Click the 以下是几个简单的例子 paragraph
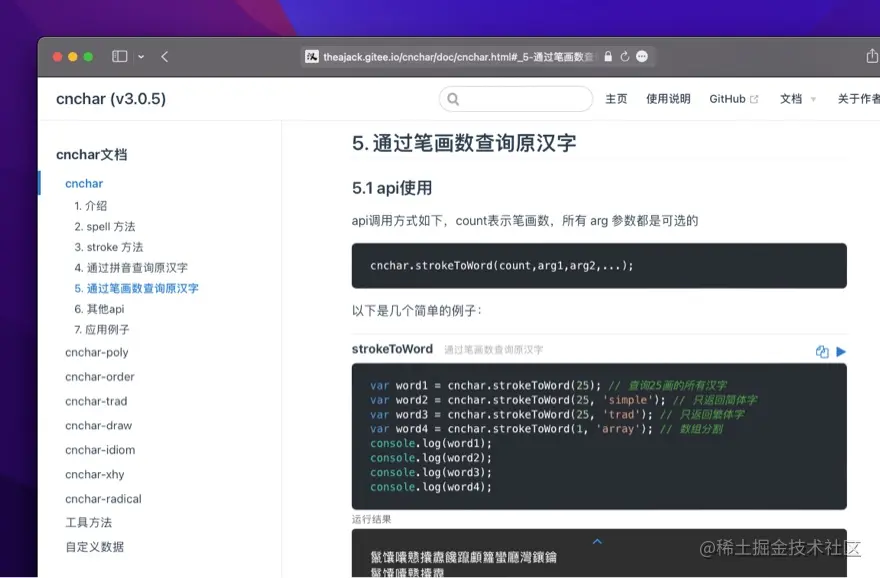This screenshot has height=578, width=880. point(417,311)
